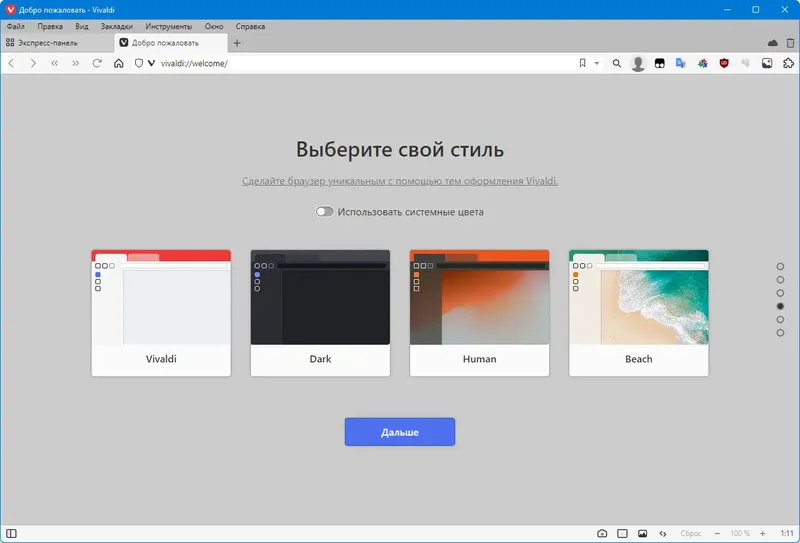The image size is (800, 543).
Task: Select the first welcome step dot
Action: coord(780,266)
